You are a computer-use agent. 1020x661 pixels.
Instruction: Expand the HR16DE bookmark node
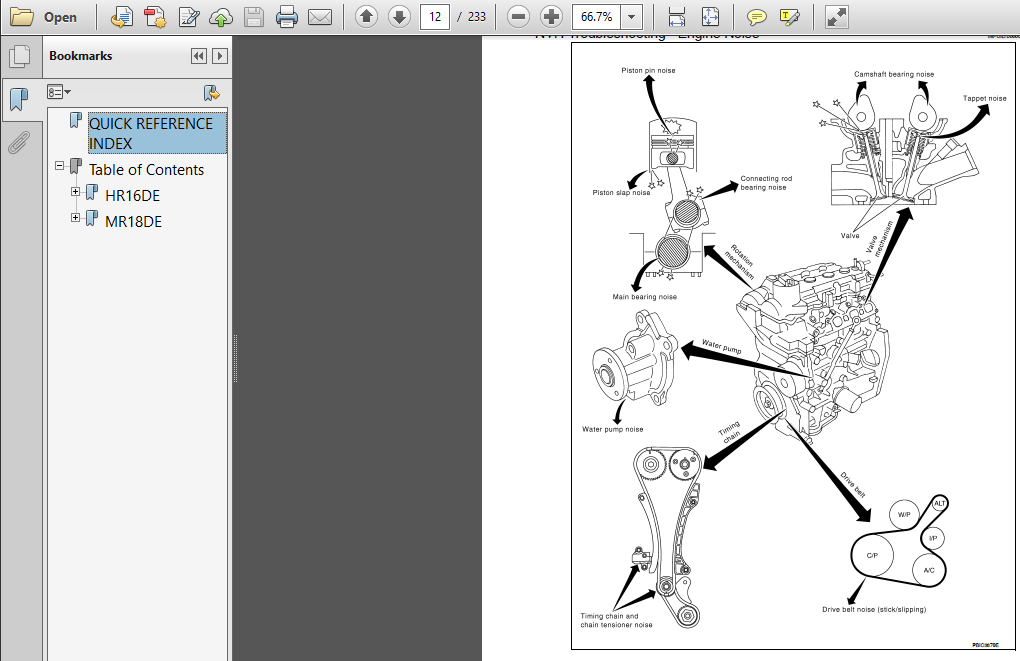tap(75, 192)
